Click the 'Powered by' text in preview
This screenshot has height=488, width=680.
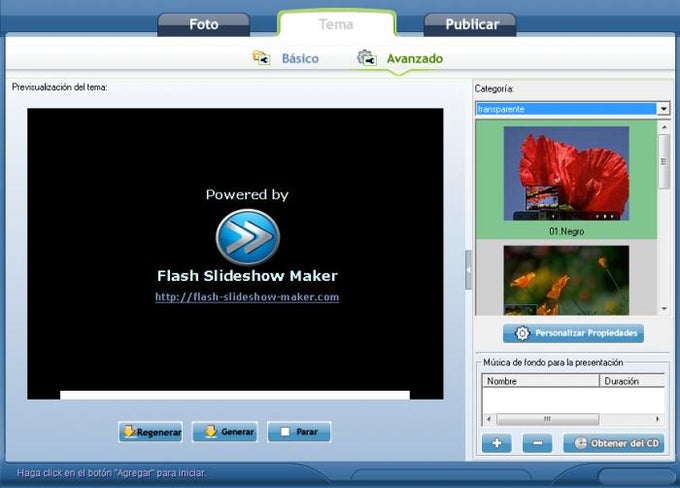point(247,195)
